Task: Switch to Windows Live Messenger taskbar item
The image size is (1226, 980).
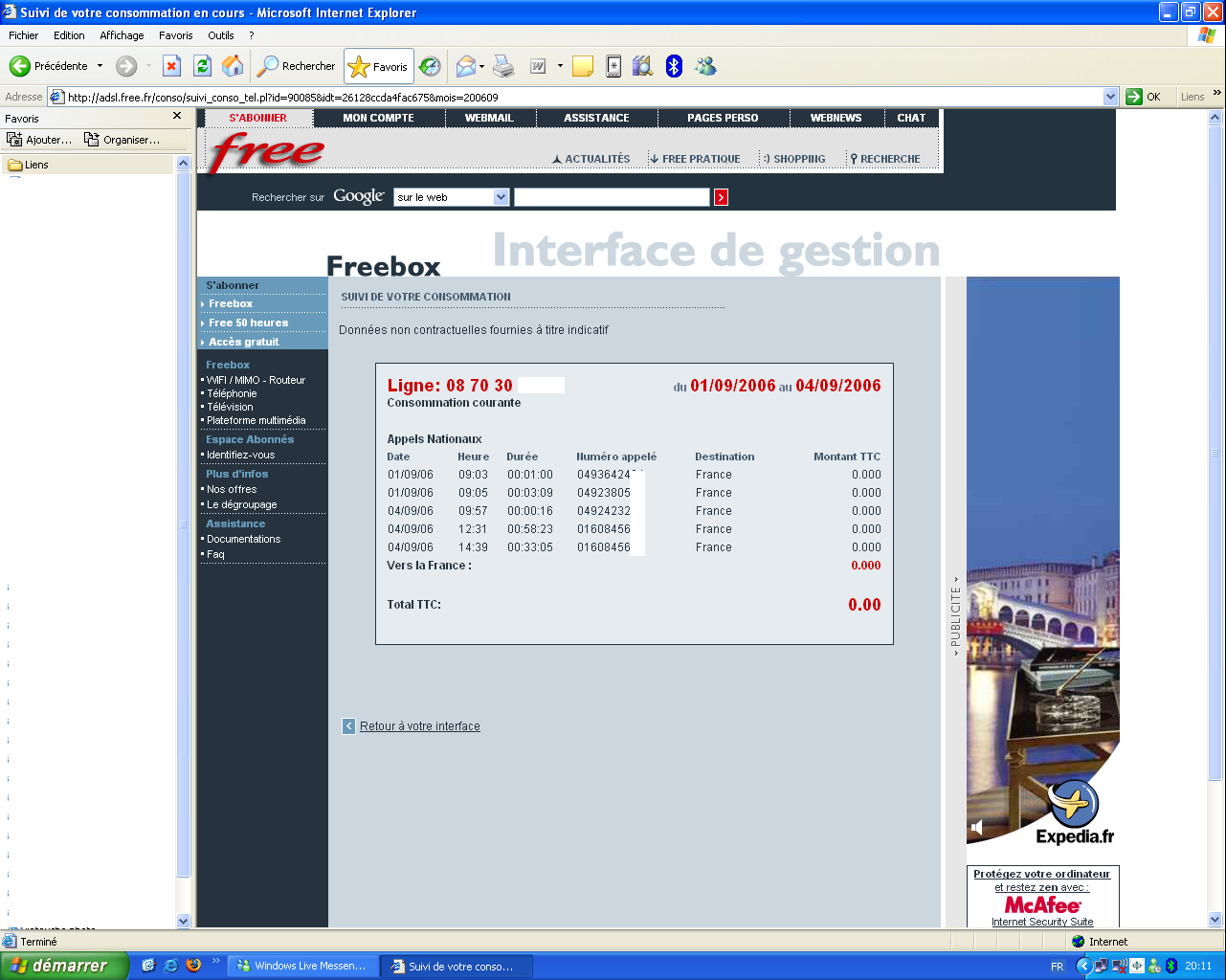Action: click(x=302, y=966)
